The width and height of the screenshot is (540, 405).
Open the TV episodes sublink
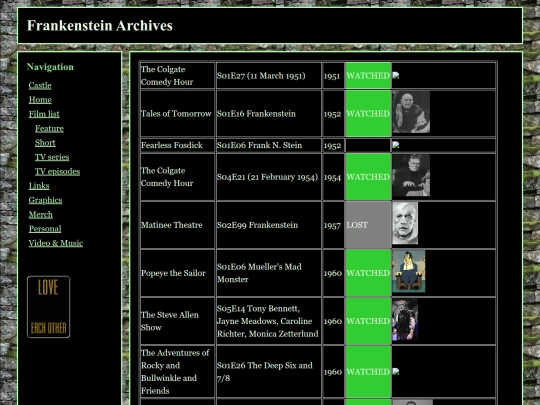point(58,172)
